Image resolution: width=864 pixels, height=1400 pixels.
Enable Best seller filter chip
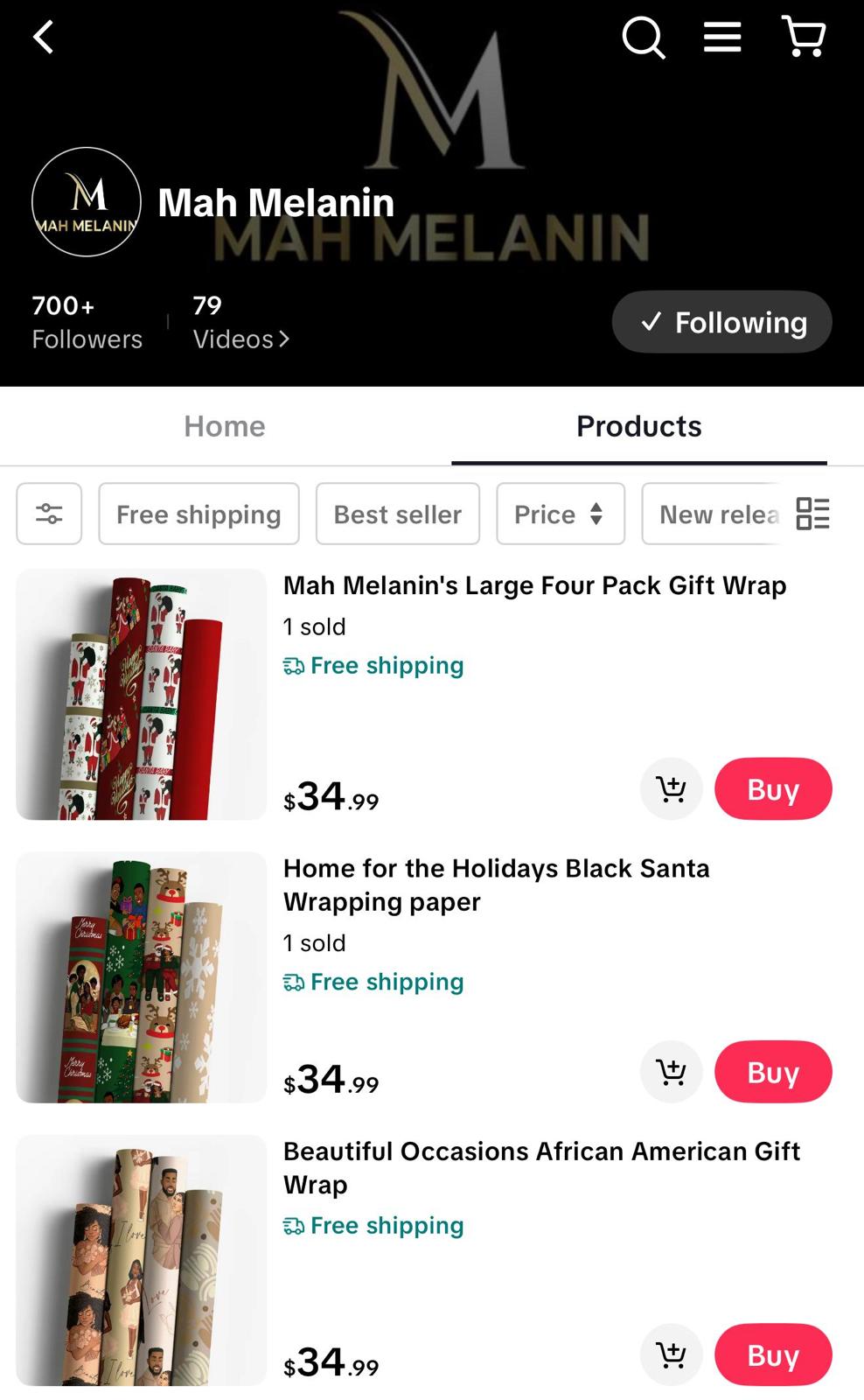point(397,514)
